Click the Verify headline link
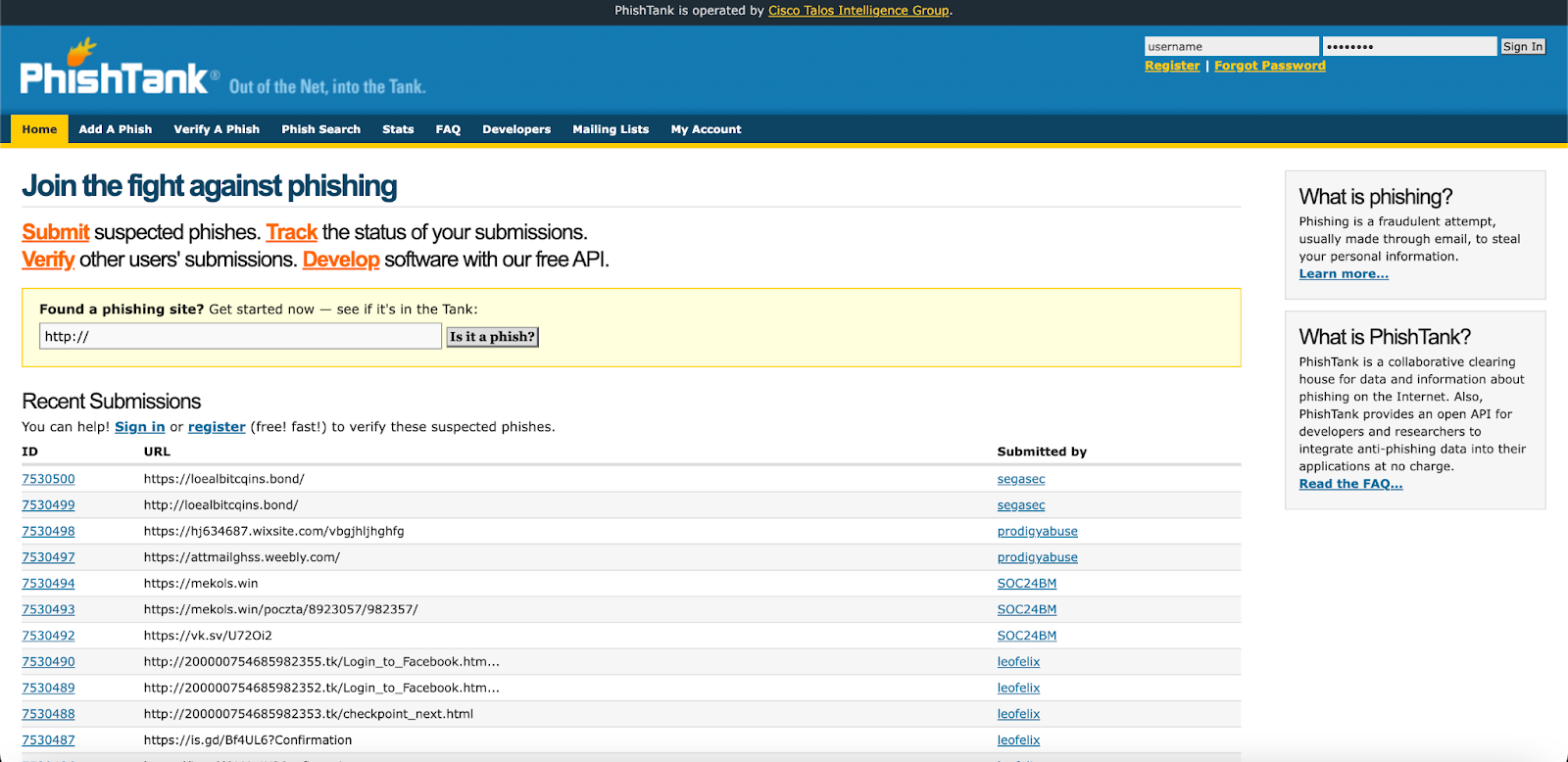The image size is (1568, 762). (48, 260)
